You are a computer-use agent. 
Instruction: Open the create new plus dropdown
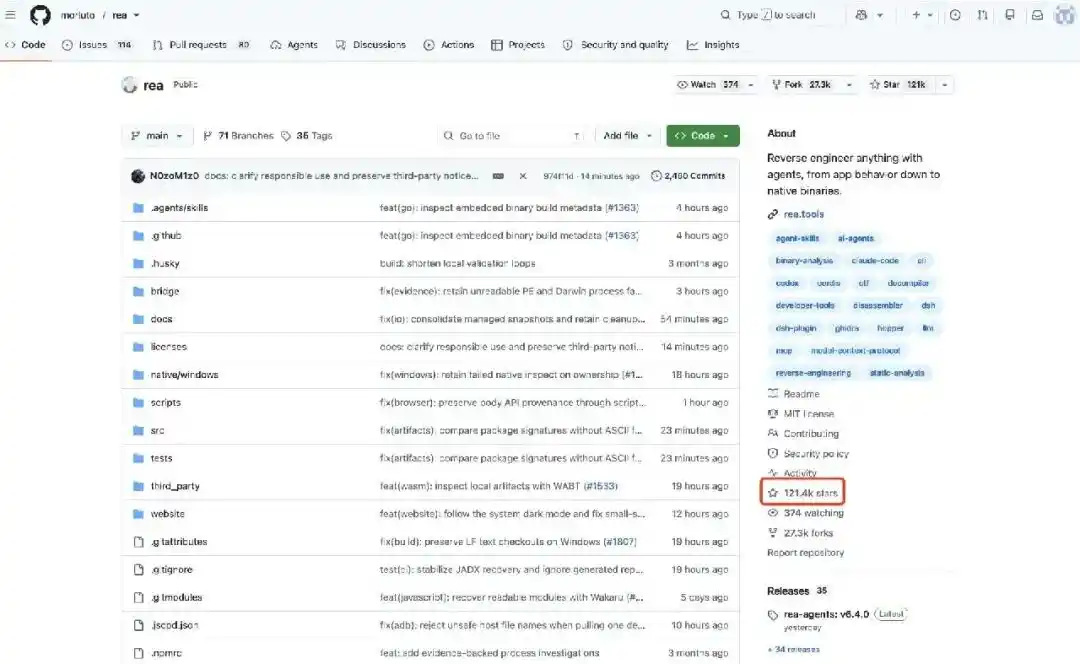click(x=922, y=14)
